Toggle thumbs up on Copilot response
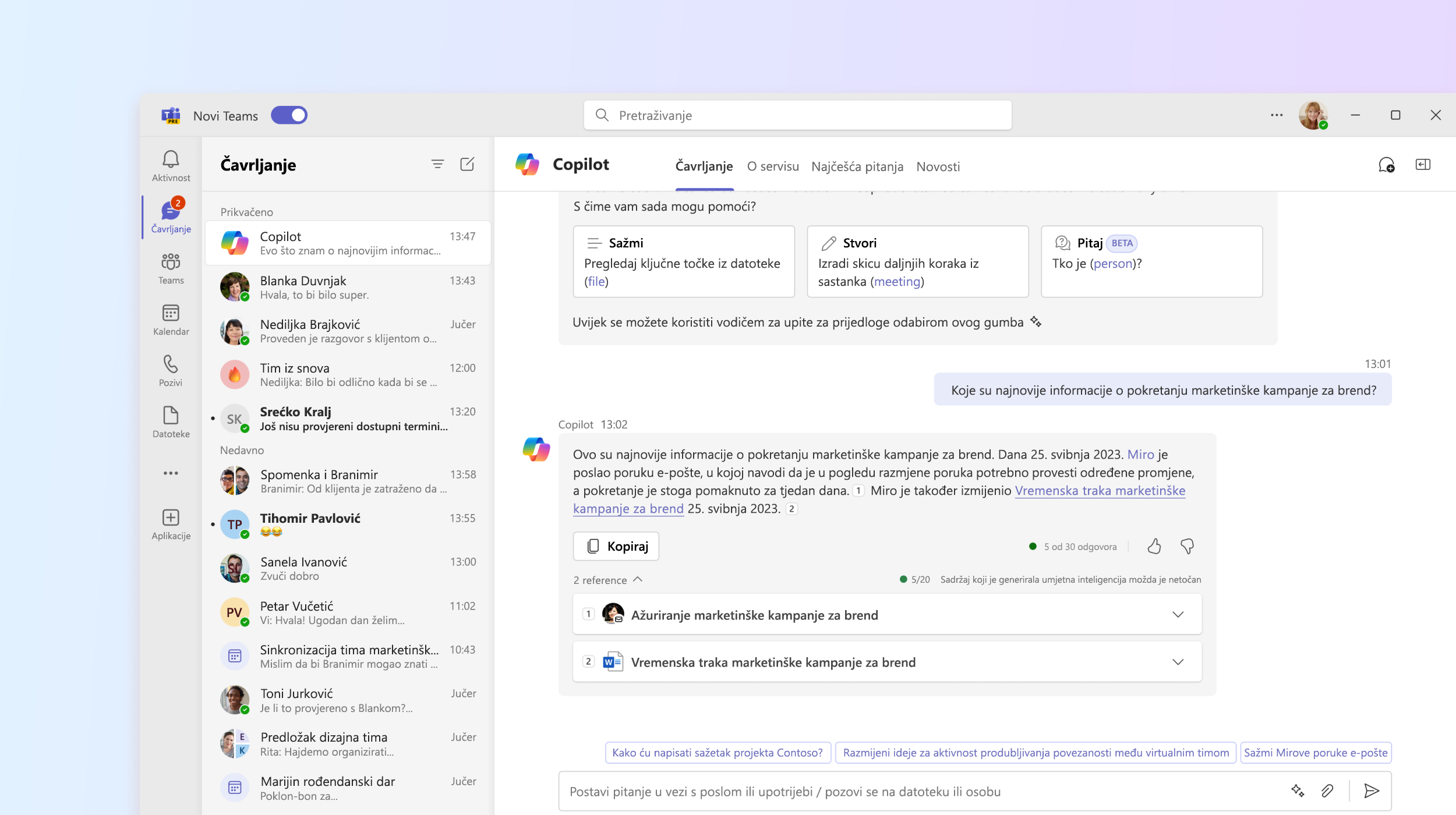Image resolution: width=1456 pixels, height=815 pixels. click(1154, 546)
